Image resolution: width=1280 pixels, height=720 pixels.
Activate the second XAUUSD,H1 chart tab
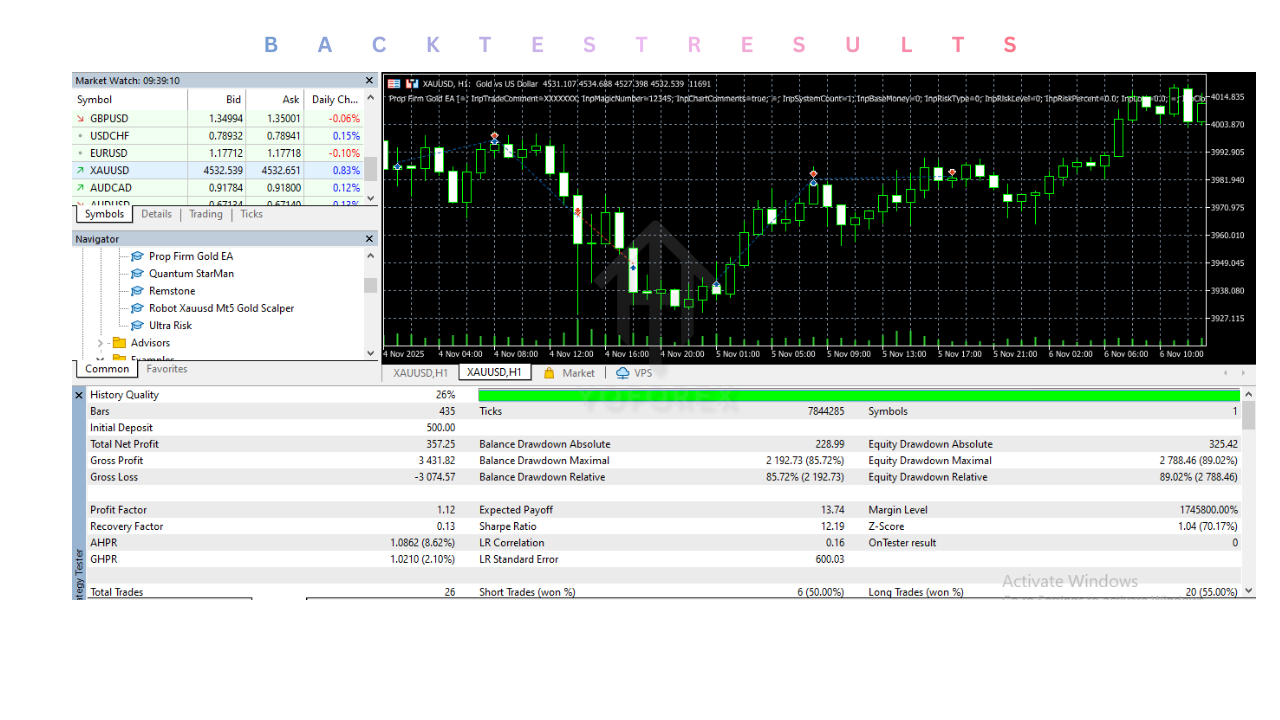tap(494, 371)
